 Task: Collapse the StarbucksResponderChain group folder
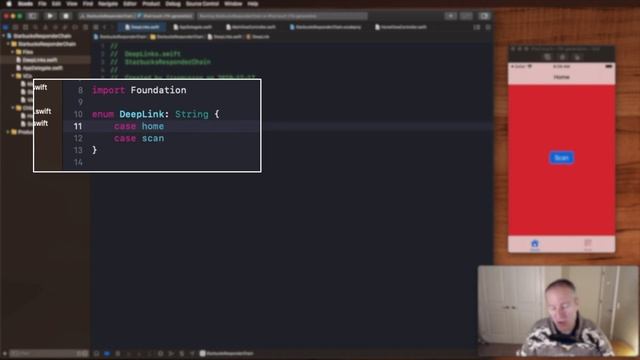pos(8,44)
